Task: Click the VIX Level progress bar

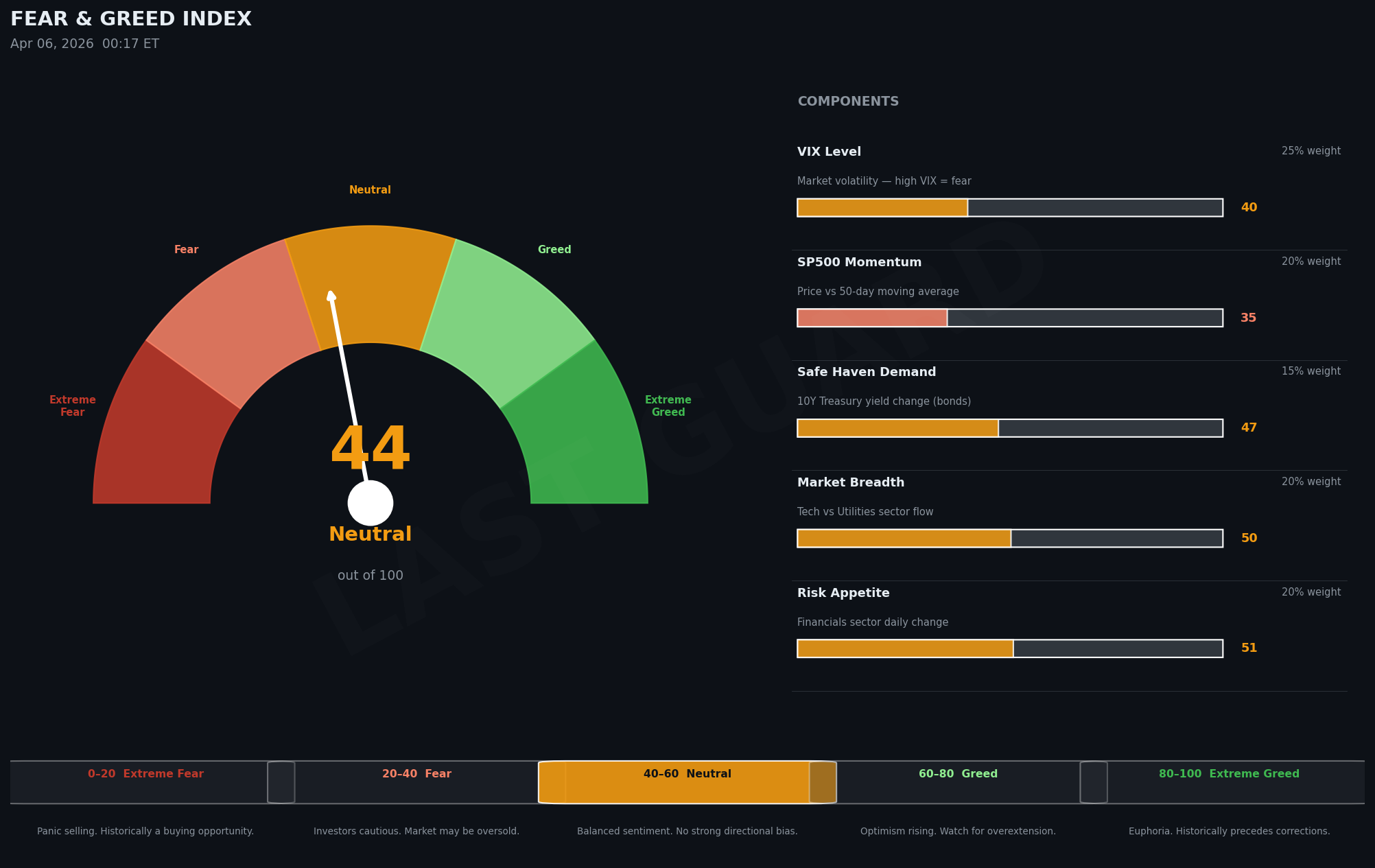Action: [1010, 207]
